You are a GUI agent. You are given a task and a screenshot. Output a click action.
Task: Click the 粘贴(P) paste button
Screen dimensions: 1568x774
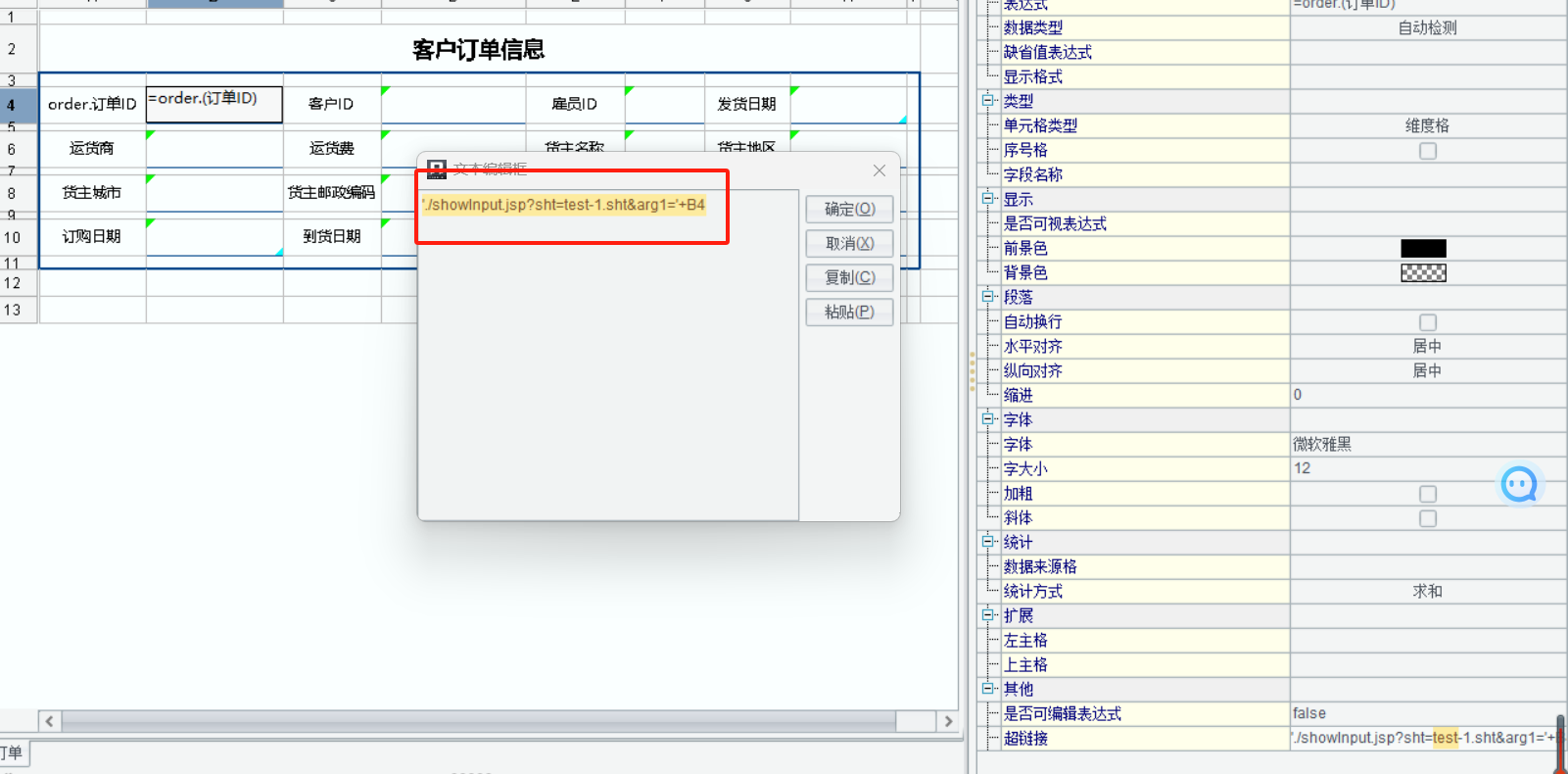click(x=849, y=312)
